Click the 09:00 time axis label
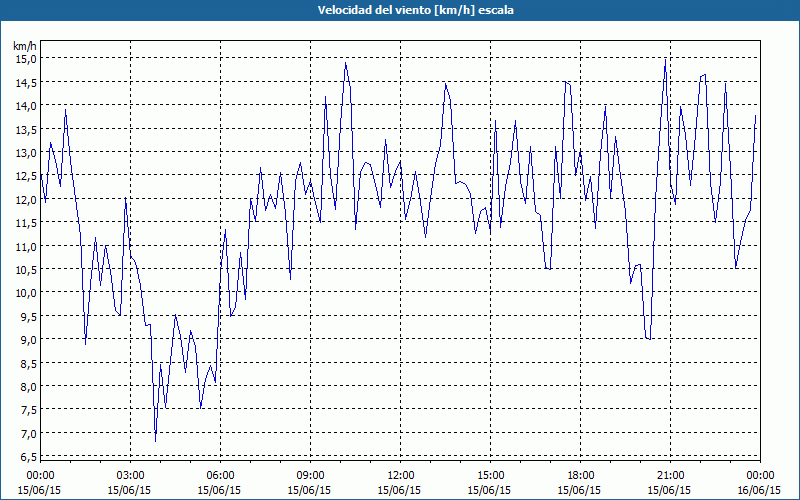This screenshot has height=500, width=800. [x=310, y=476]
